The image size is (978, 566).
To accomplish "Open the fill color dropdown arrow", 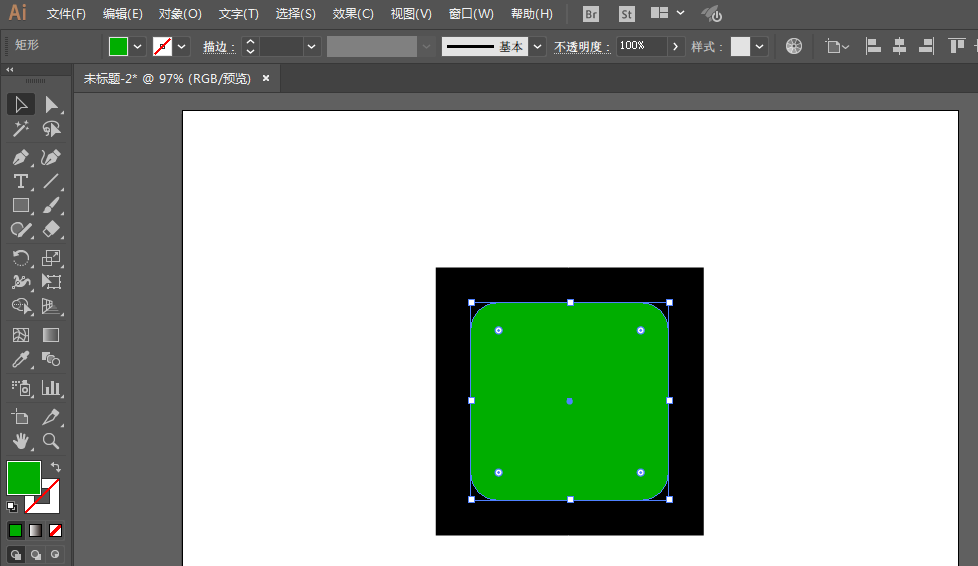I will 138,47.
